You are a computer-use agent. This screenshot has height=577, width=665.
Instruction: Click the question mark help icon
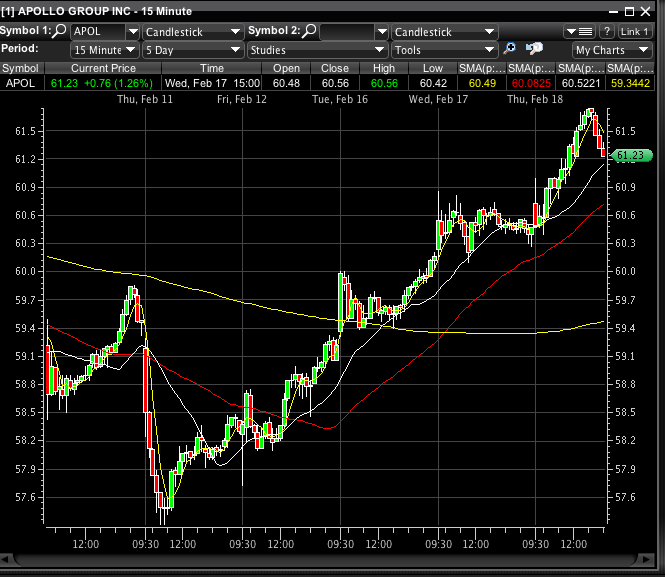[606, 32]
